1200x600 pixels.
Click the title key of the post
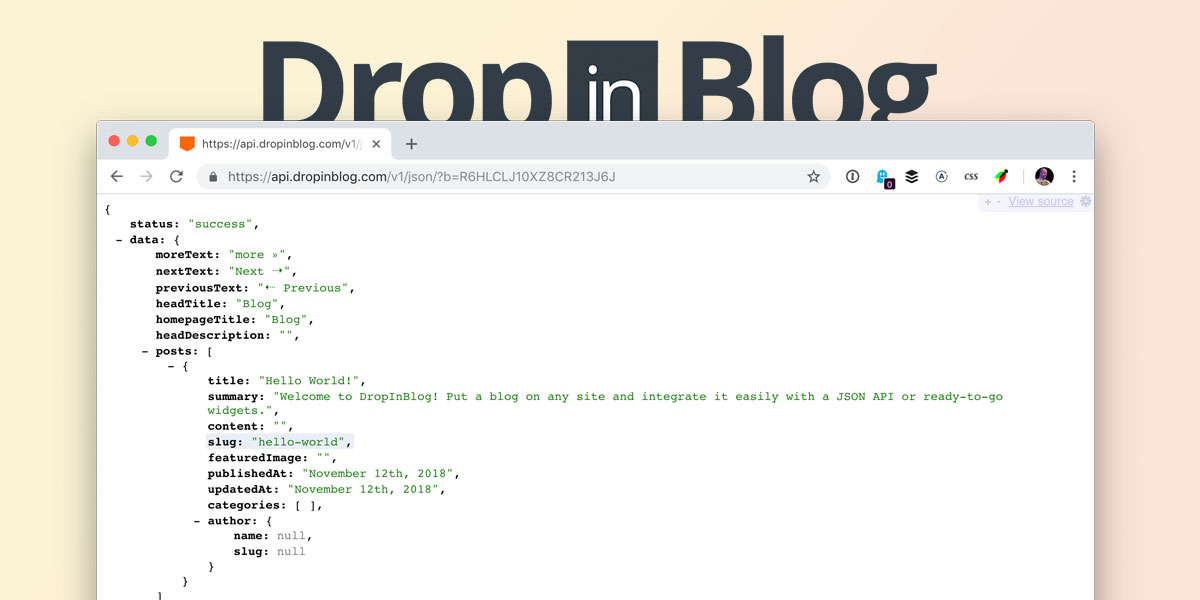229,381
